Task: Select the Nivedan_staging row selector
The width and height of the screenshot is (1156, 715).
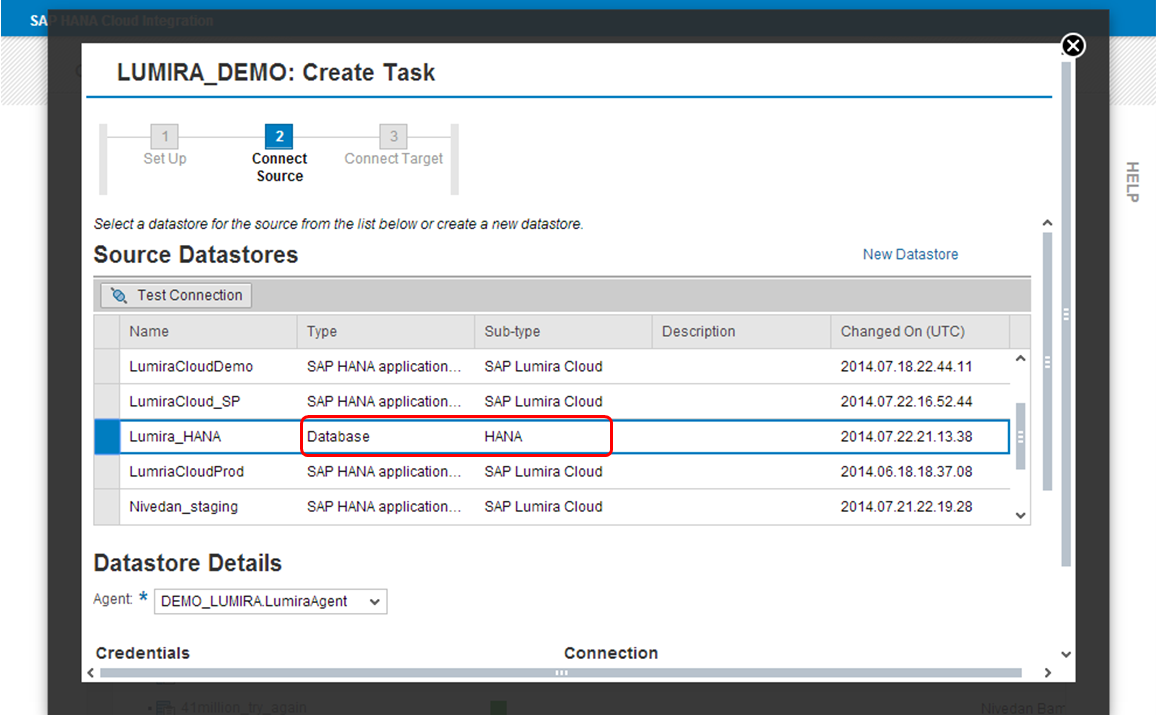Action: click(x=106, y=507)
